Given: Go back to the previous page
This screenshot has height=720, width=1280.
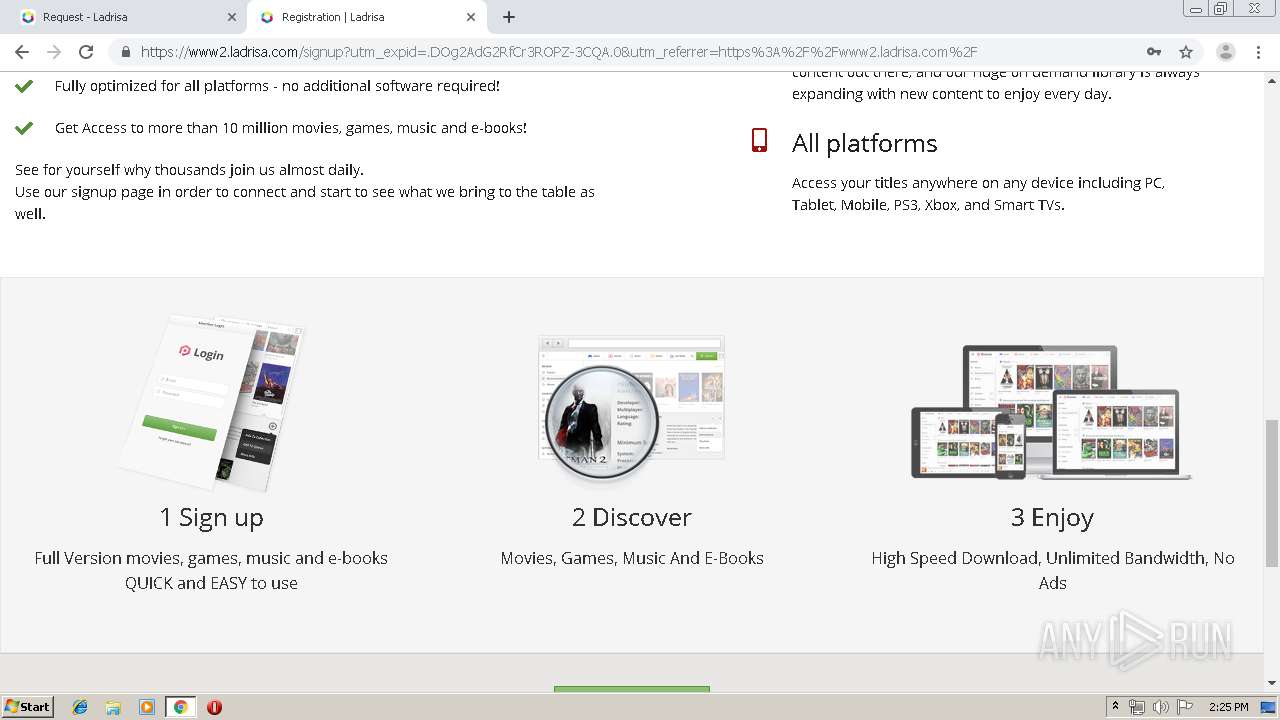Looking at the screenshot, I should coord(22,52).
